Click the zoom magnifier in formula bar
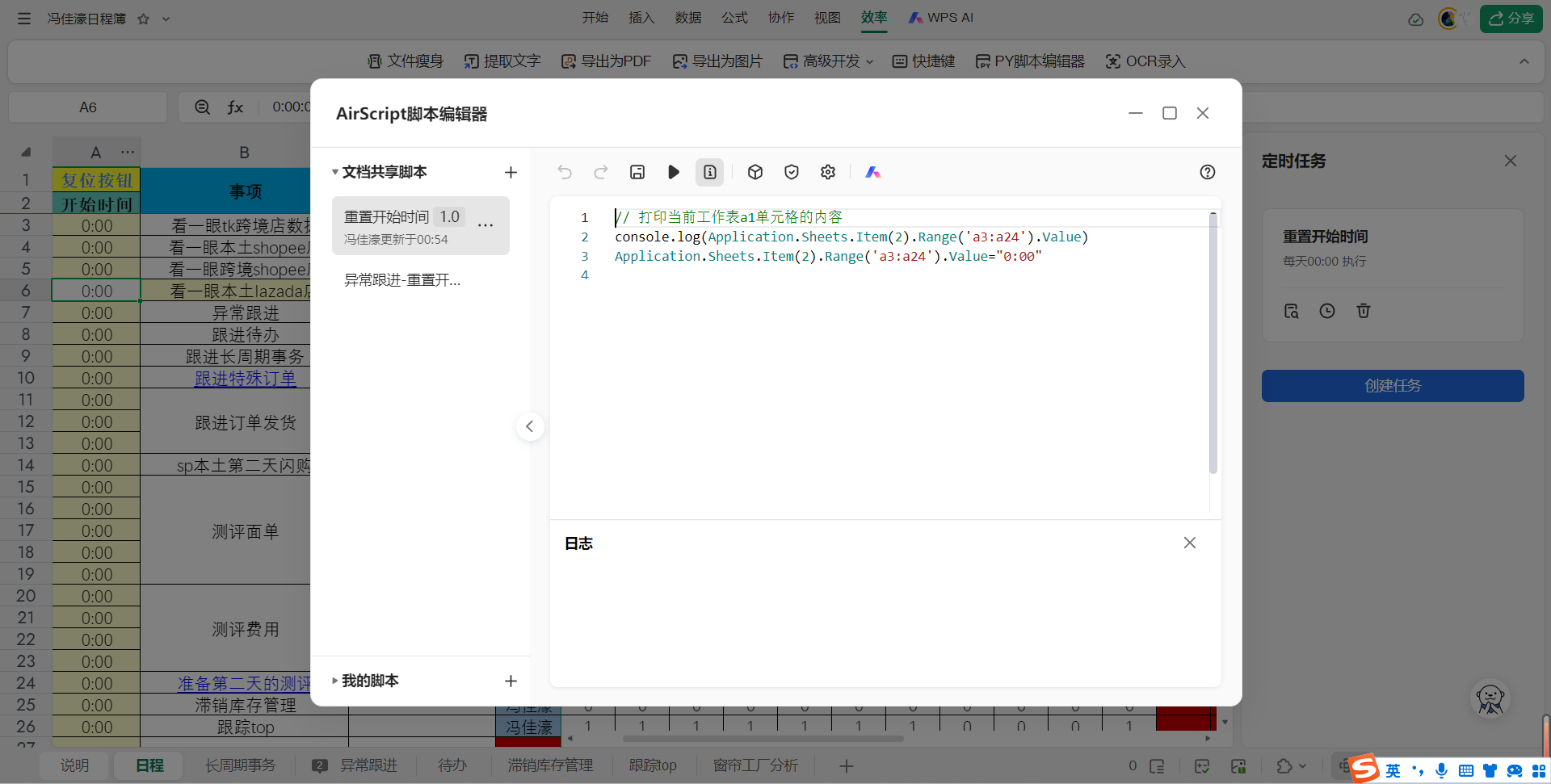This screenshot has height=784, width=1551. click(x=202, y=107)
